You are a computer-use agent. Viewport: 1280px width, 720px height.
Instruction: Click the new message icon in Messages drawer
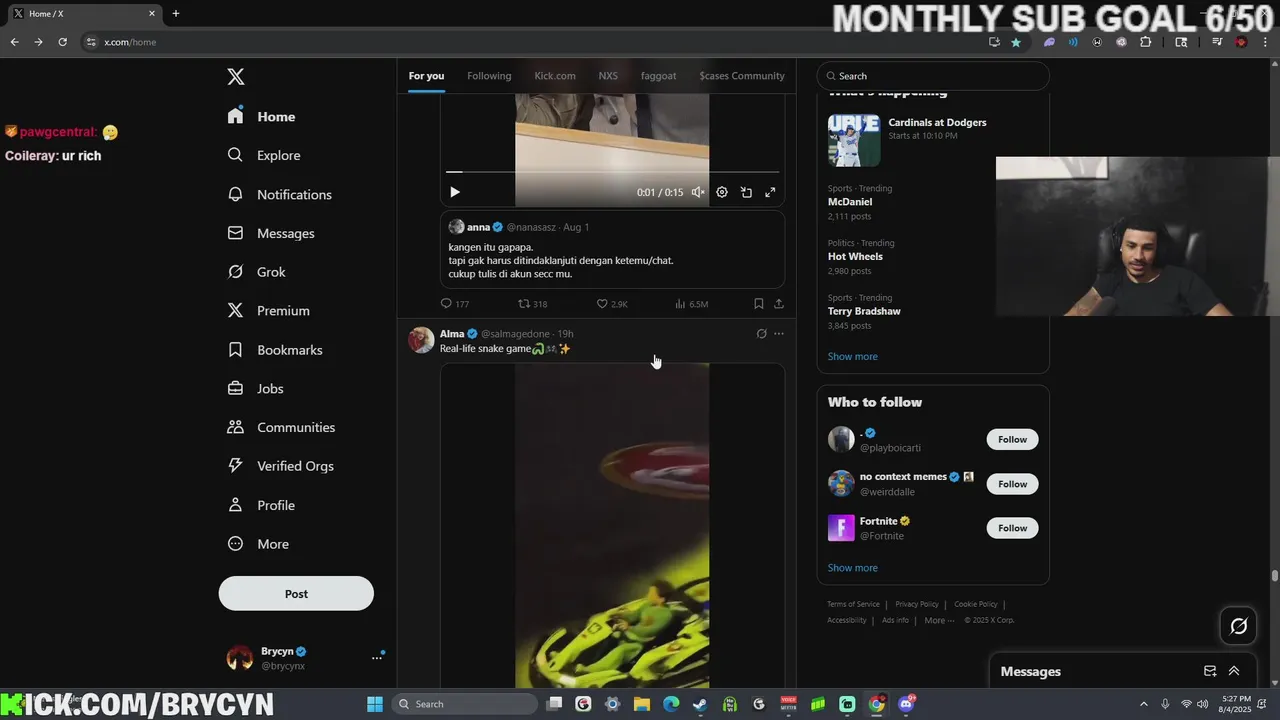click(x=1210, y=671)
